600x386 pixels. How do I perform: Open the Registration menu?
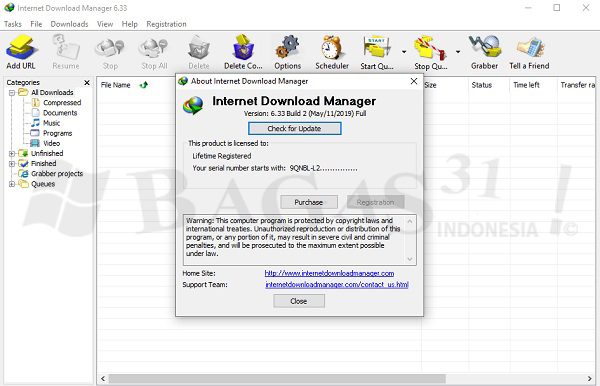(x=166, y=24)
